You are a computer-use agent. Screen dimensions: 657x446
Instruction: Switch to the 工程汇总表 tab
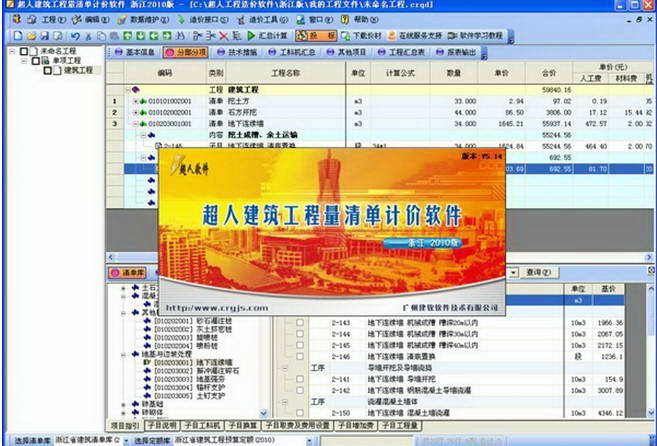tap(401, 52)
